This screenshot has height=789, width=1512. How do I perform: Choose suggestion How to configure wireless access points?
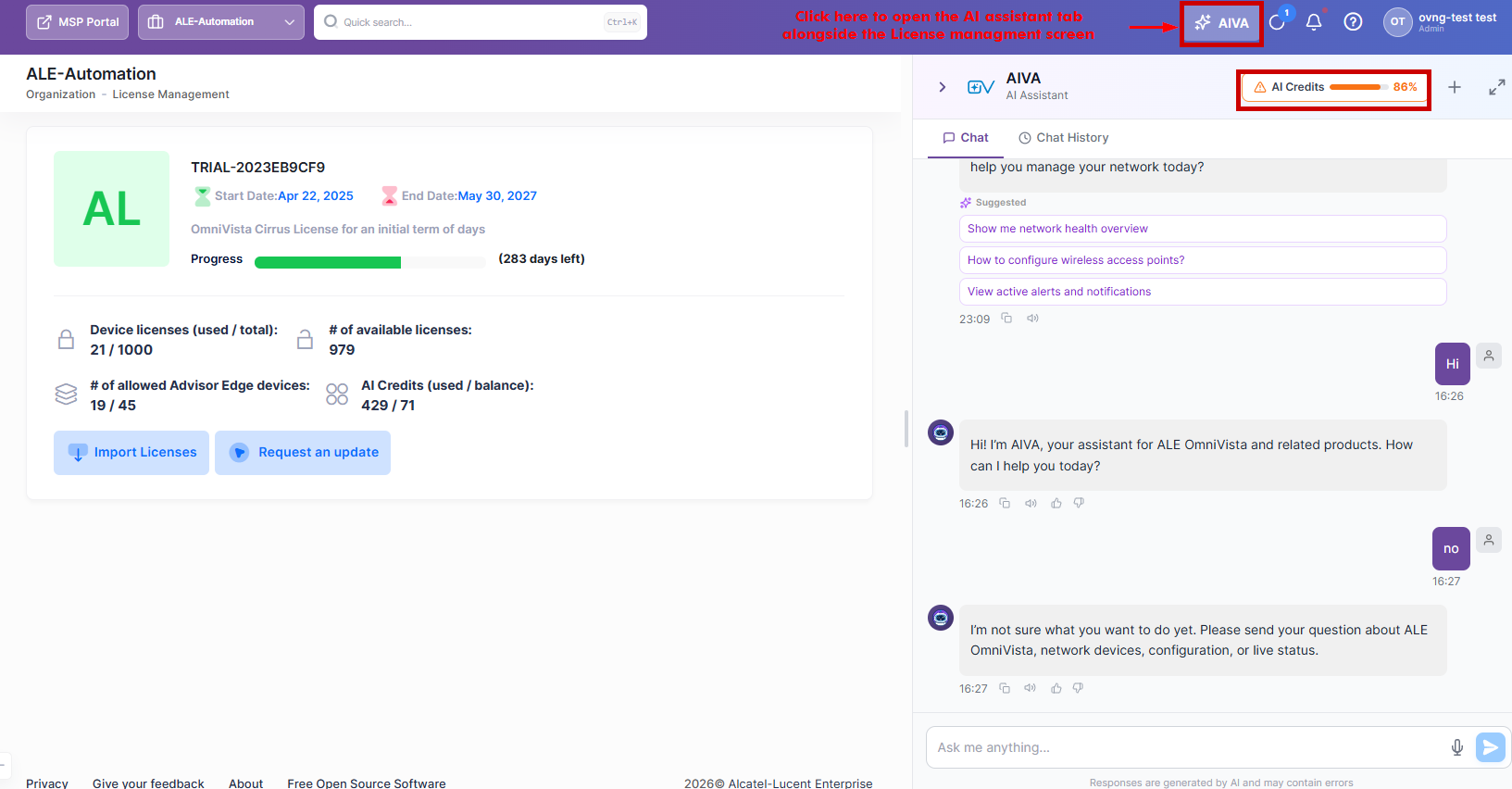click(x=1203, y=260)
